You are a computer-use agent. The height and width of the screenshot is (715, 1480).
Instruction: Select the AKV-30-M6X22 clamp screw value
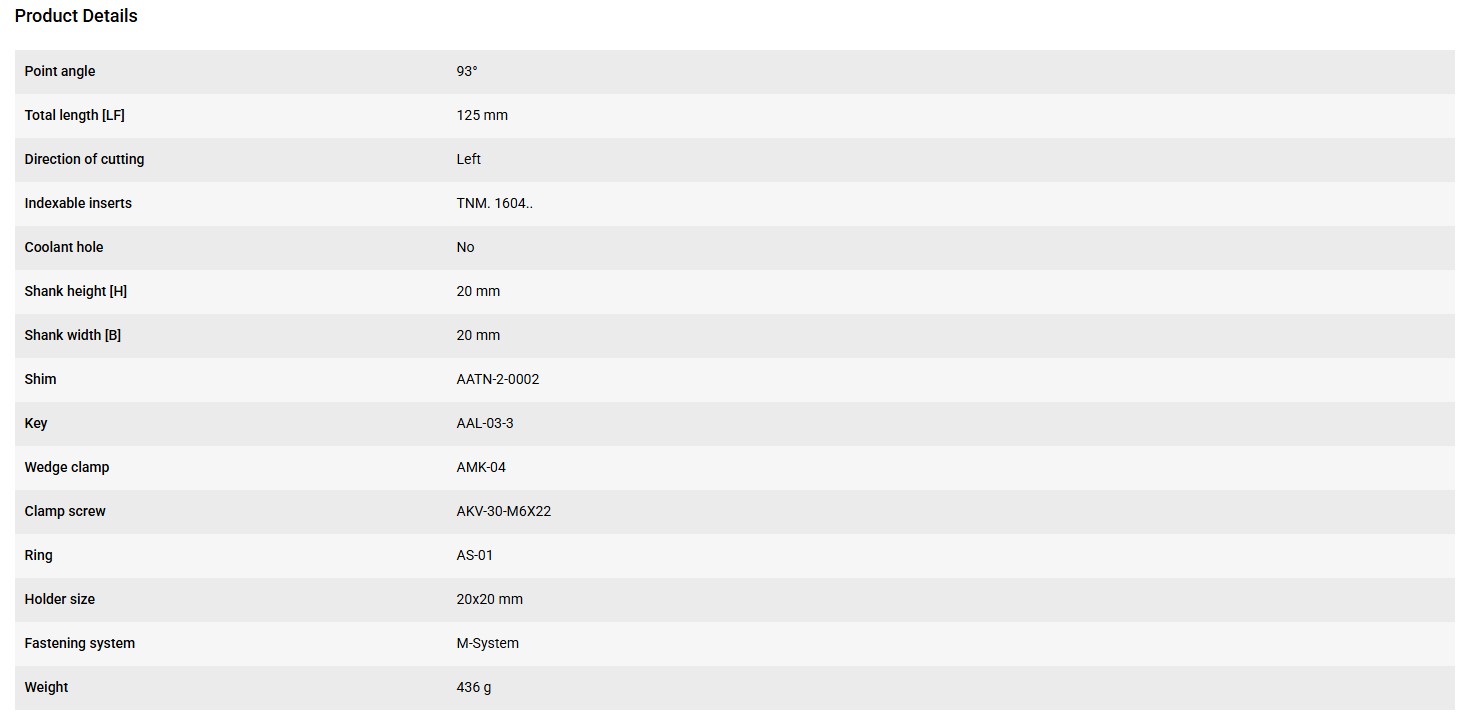504,511
